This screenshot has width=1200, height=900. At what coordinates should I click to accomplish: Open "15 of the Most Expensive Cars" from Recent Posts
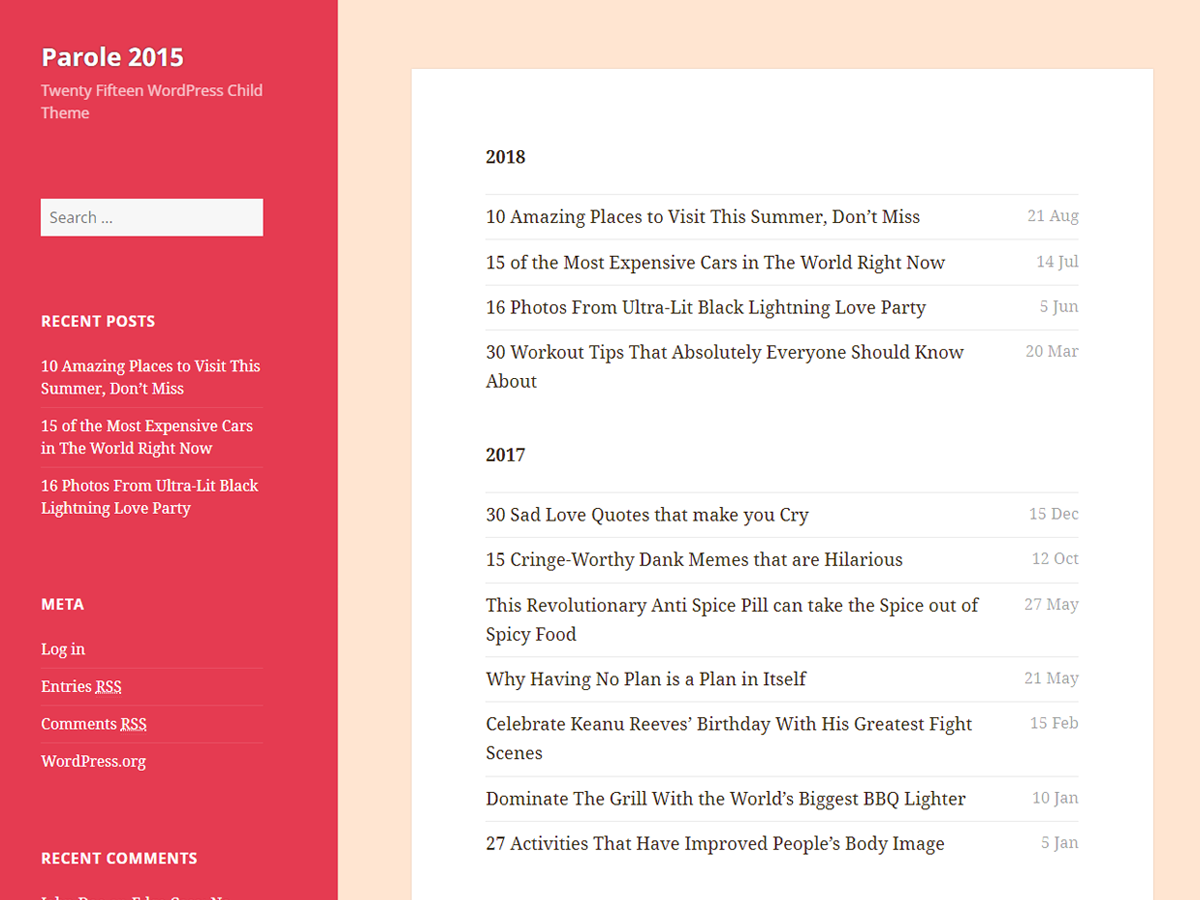point(146,436)
